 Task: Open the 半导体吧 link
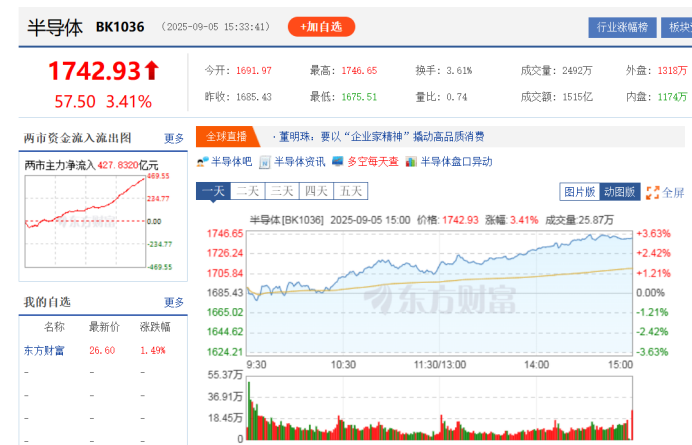coord(232,162)
